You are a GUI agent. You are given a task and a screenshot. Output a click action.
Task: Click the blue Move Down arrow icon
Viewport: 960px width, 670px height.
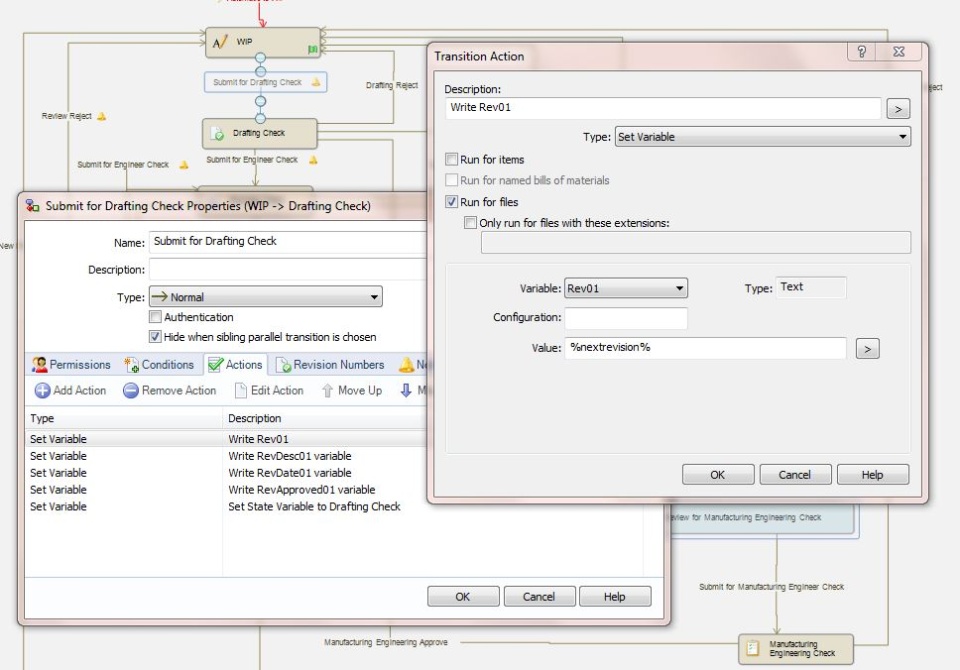406,390
